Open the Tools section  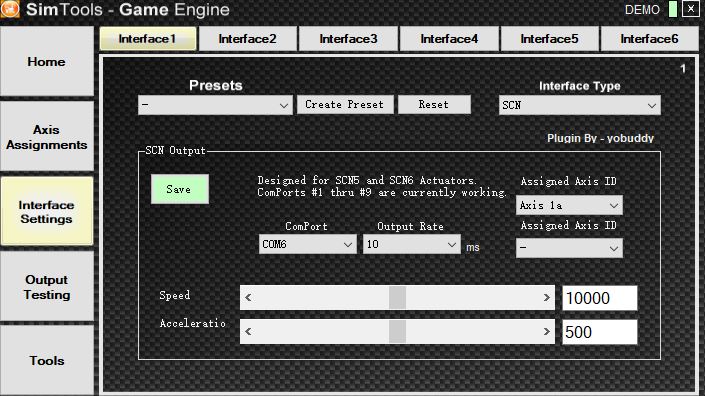(47, 360)
